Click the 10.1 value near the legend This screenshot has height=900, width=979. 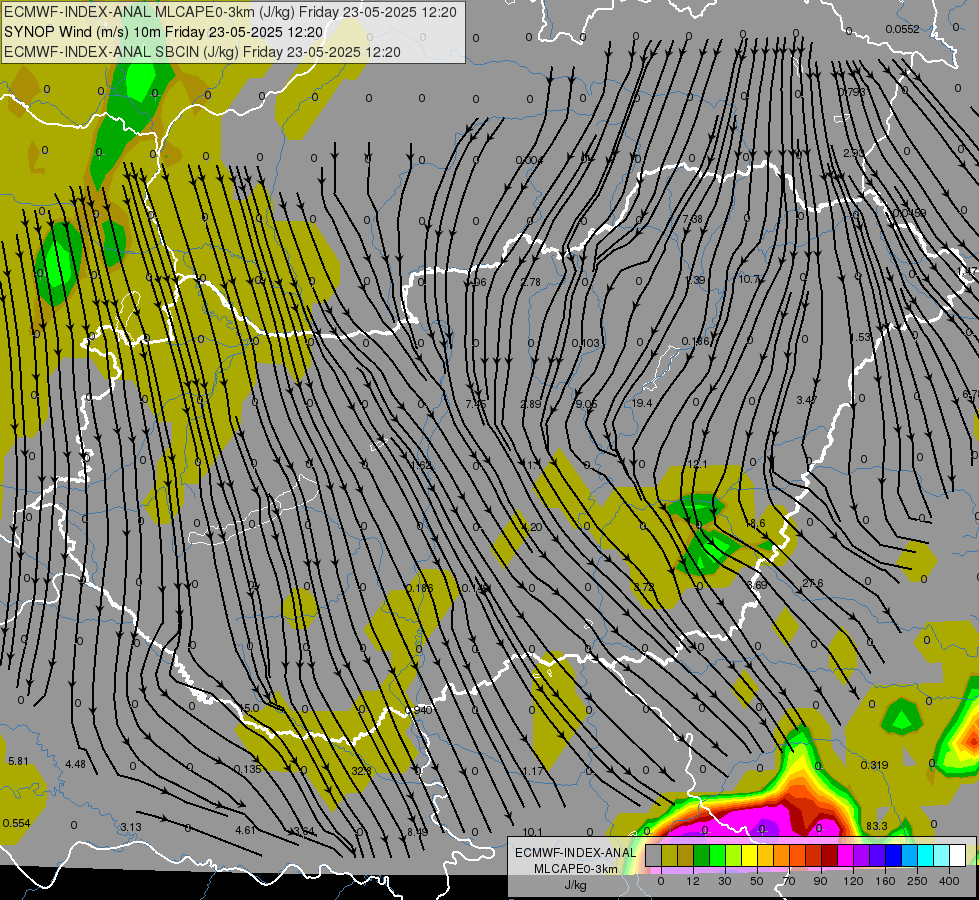(x=532, y=832)
